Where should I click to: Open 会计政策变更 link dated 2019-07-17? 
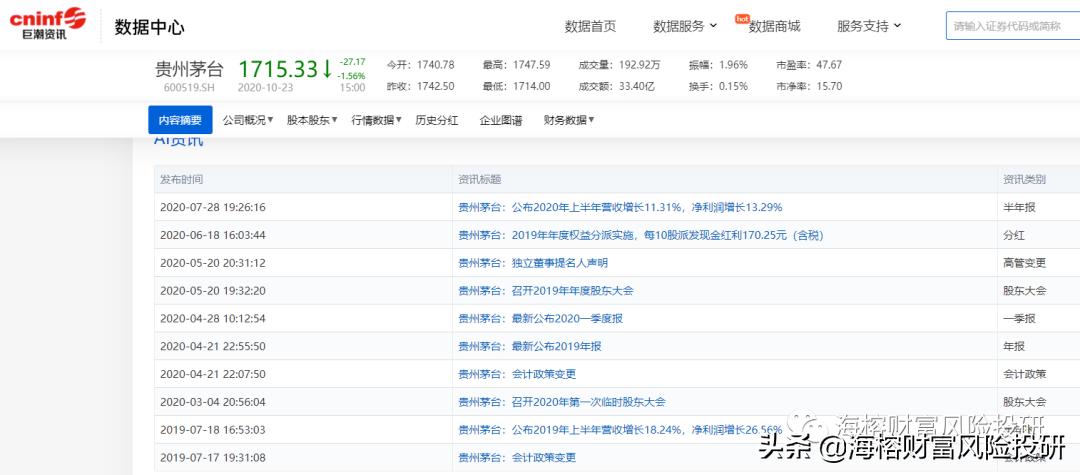[517, 458]
